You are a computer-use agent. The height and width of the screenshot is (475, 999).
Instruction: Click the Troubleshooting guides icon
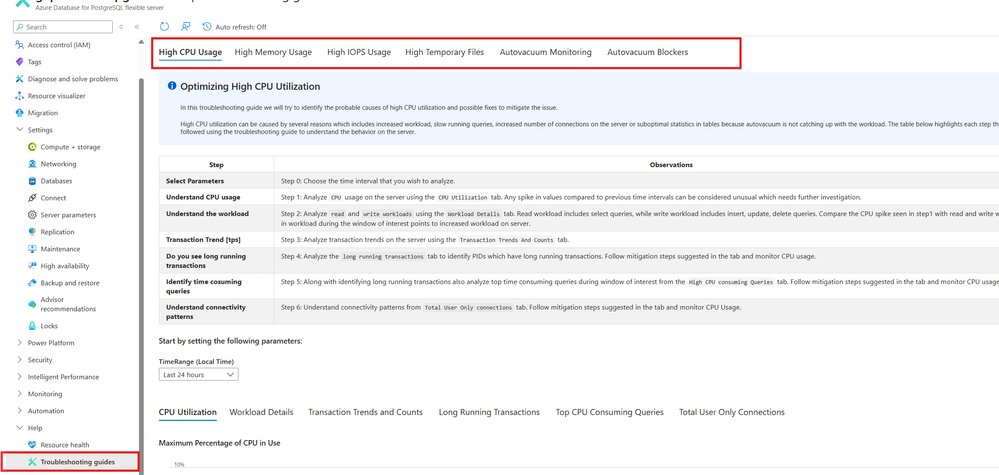pyautogui.click(x=32, y=462)
